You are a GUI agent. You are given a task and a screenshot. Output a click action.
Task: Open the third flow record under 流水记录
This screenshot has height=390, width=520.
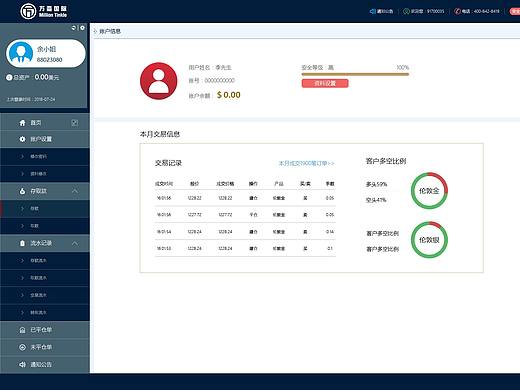45,295
